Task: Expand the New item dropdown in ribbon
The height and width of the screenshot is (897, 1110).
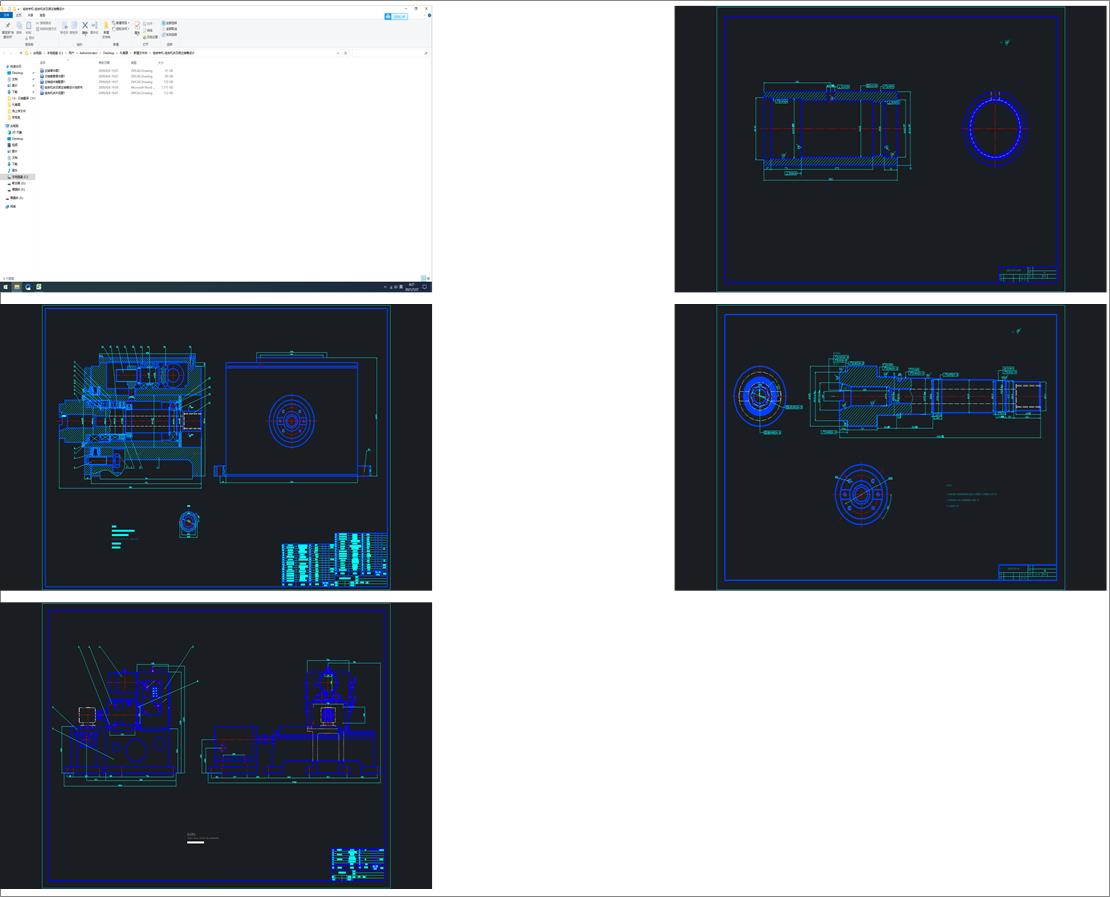Action: point(121,23)
